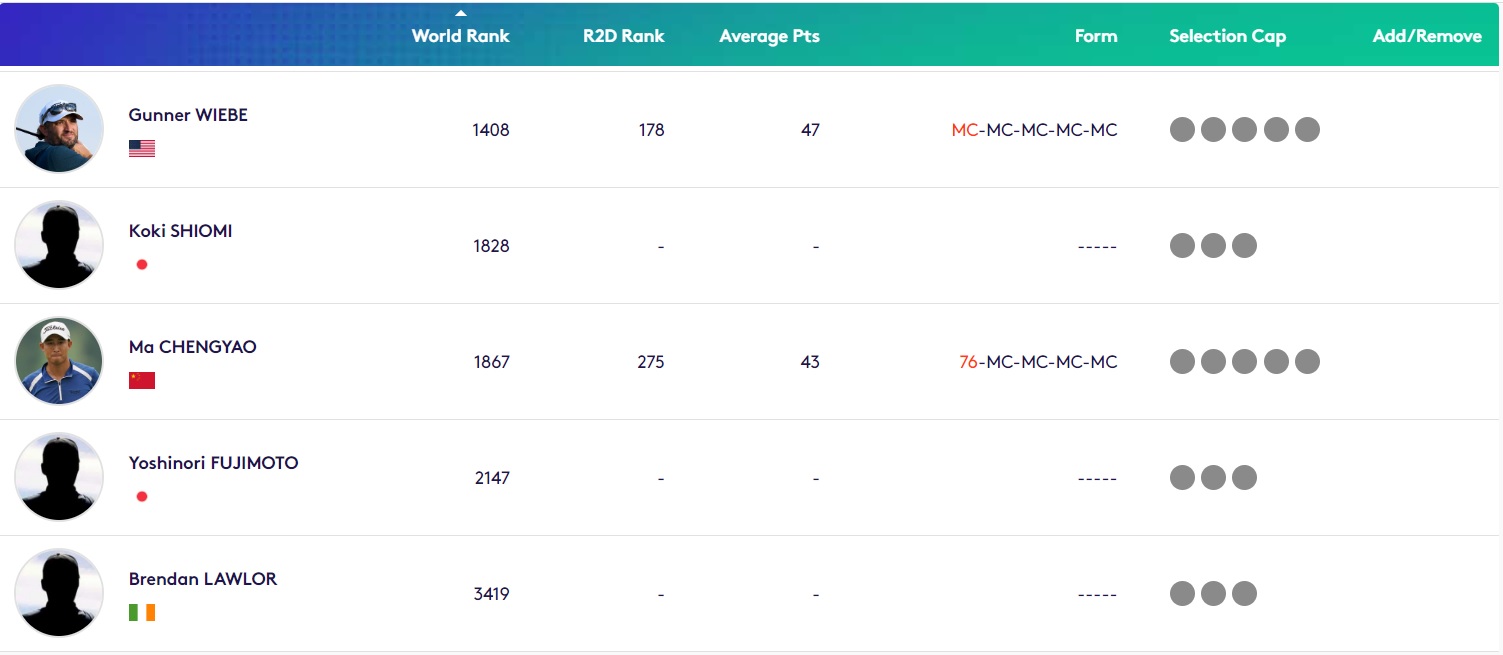1503x655 pixels.
Task: Click the Form column header
Action: pyautogui.click(x=1095, y=36)
